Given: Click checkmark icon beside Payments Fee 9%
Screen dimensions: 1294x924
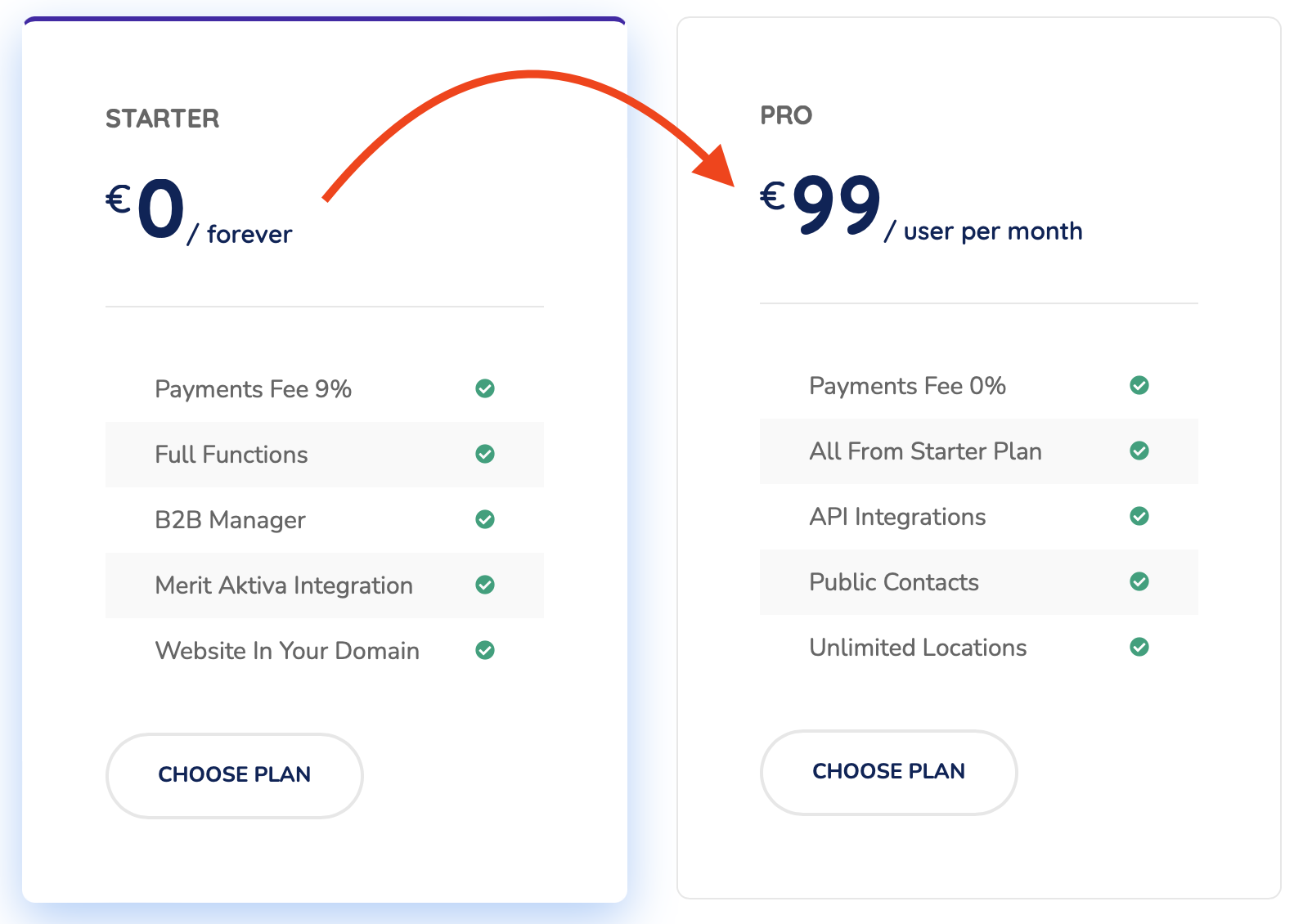Looking at the screenshot, I should tap(485, 388).
